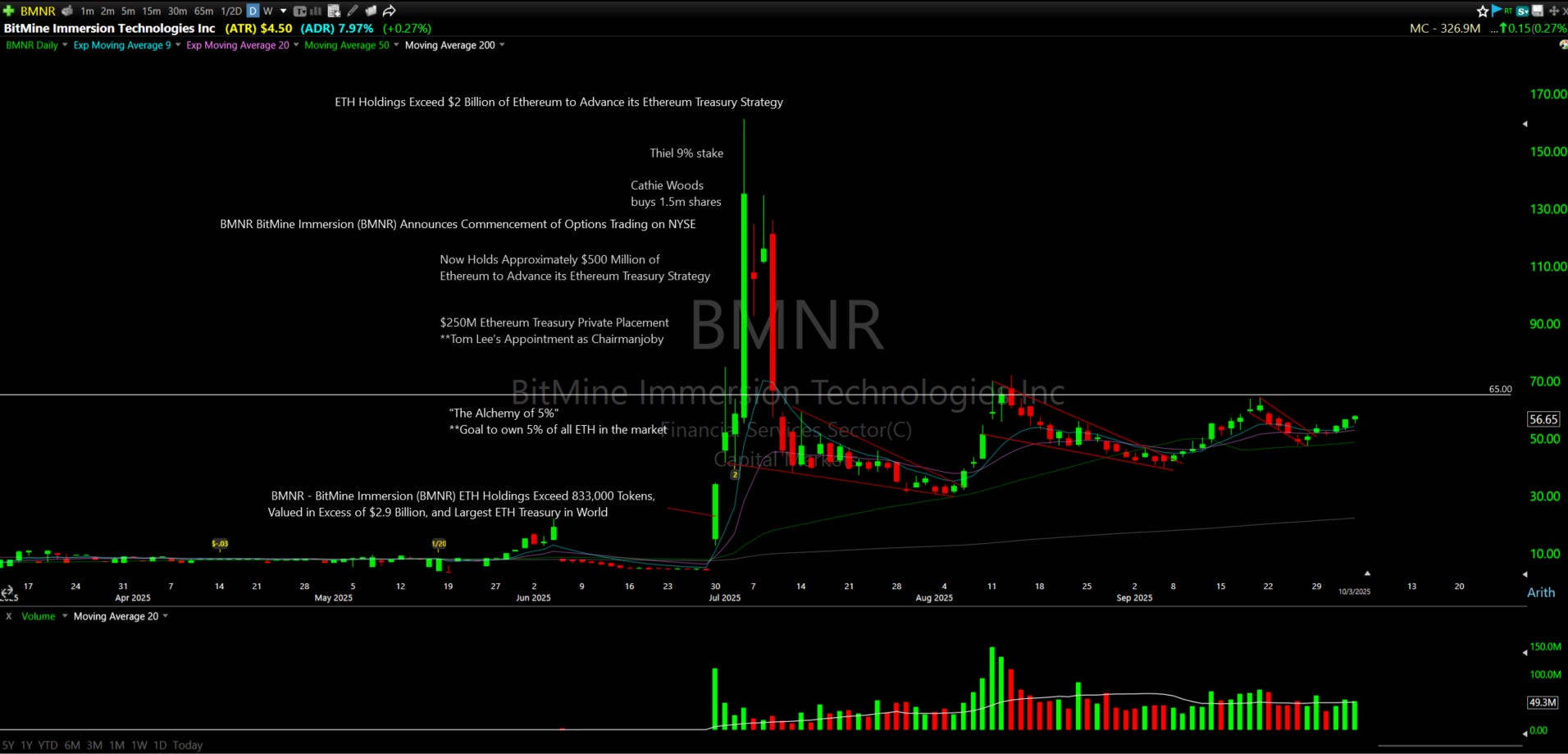The height and width of the screenshot is (754, 1568).
Task: Set range to 1Y
Action: [x=26, y=745]
